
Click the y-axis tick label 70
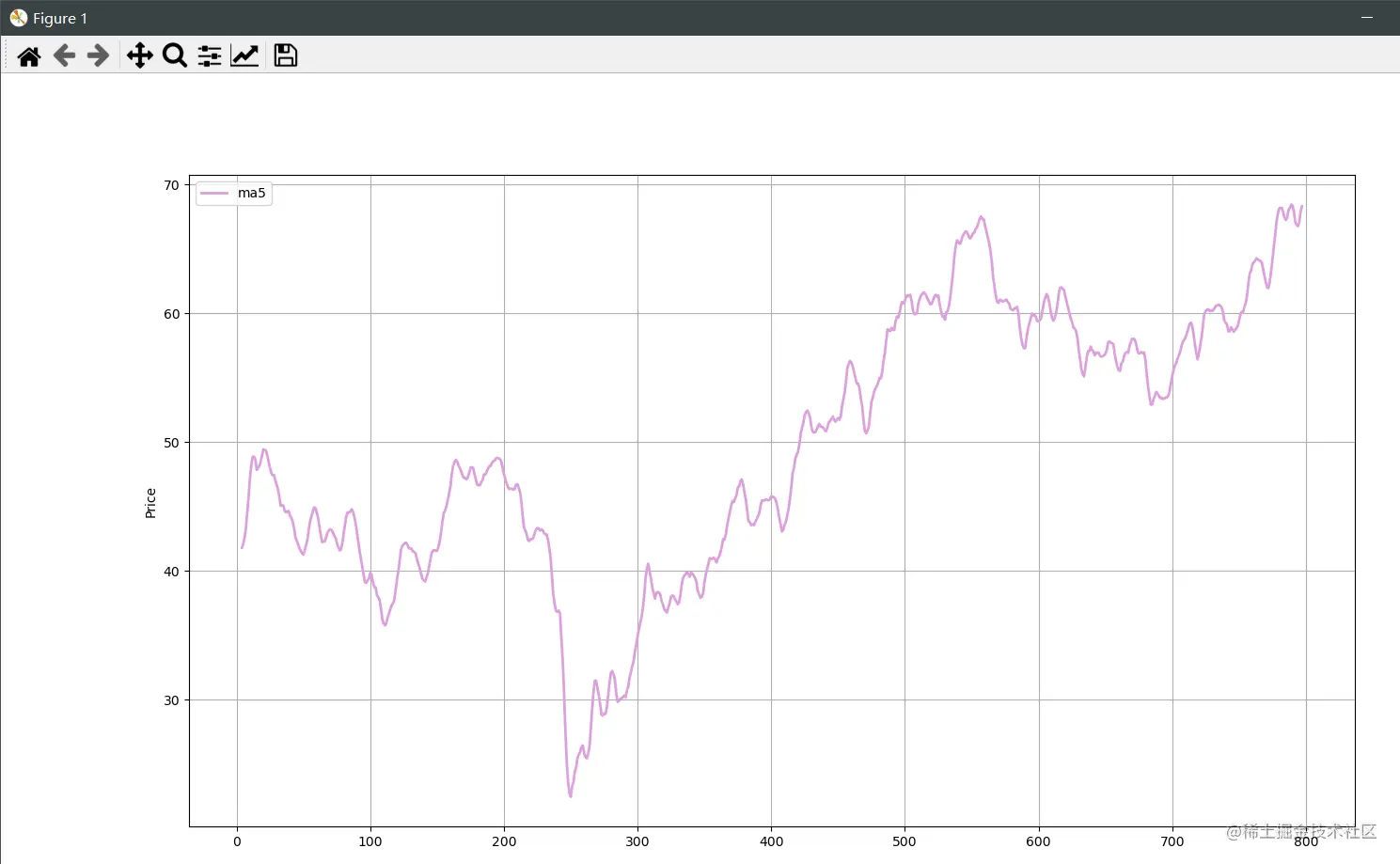(x=171, y=185)
